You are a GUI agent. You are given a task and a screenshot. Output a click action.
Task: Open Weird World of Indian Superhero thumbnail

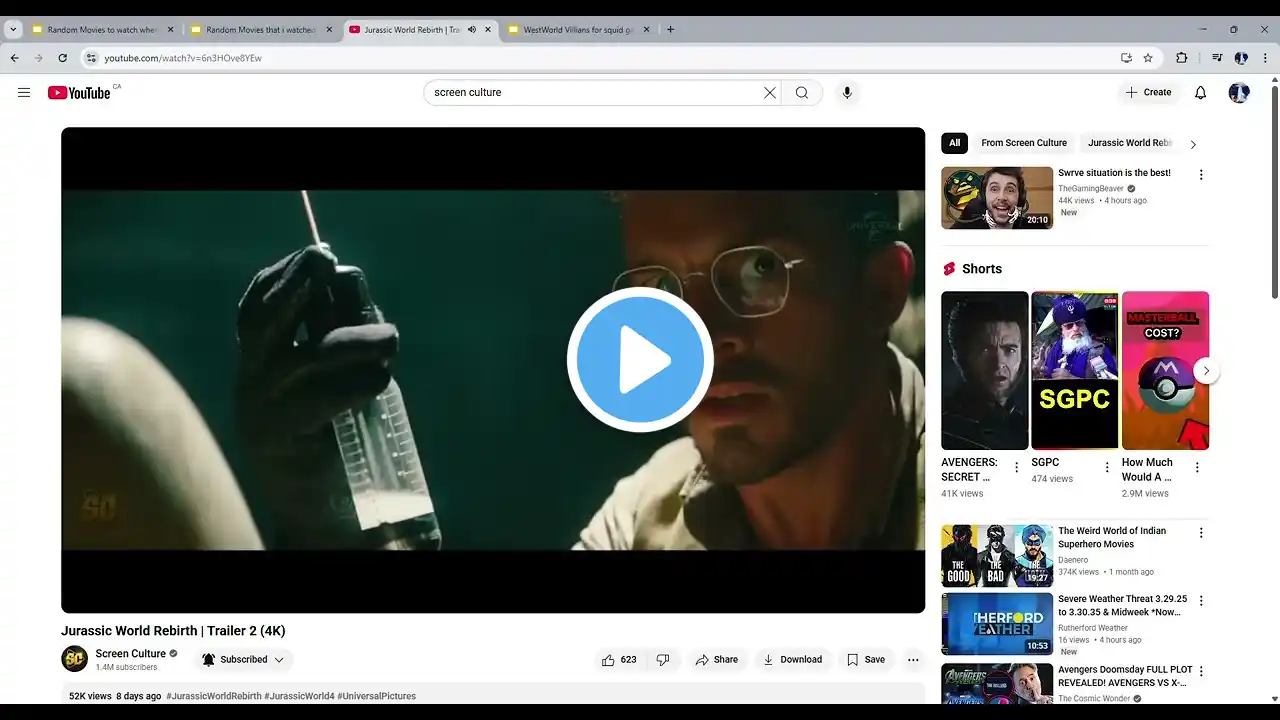997,556
